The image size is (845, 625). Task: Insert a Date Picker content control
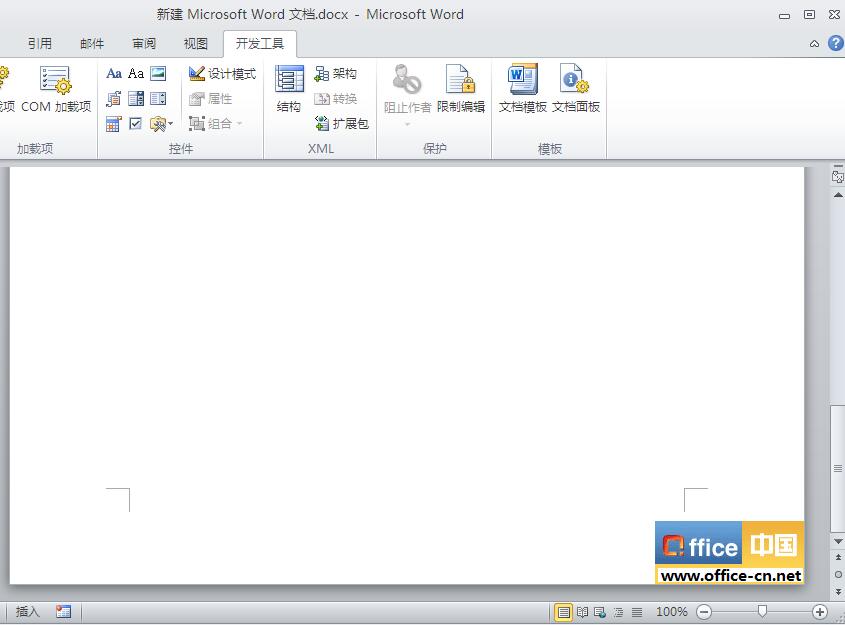[114, 124]
